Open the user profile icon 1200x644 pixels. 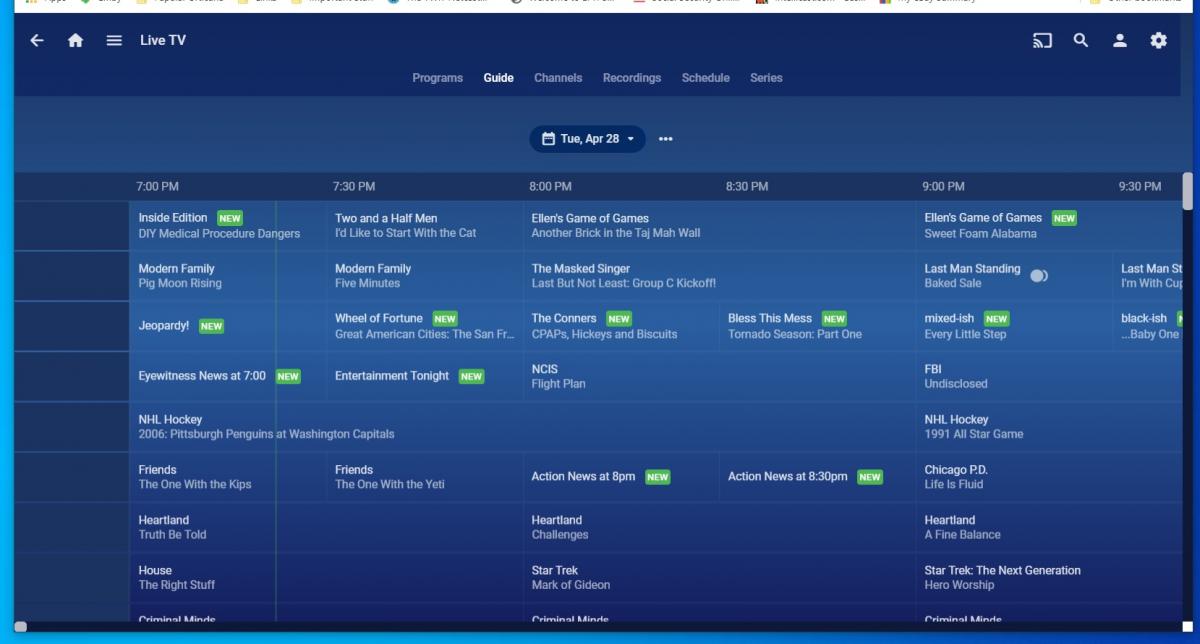pyautogui.click(x=1120, y=40)
